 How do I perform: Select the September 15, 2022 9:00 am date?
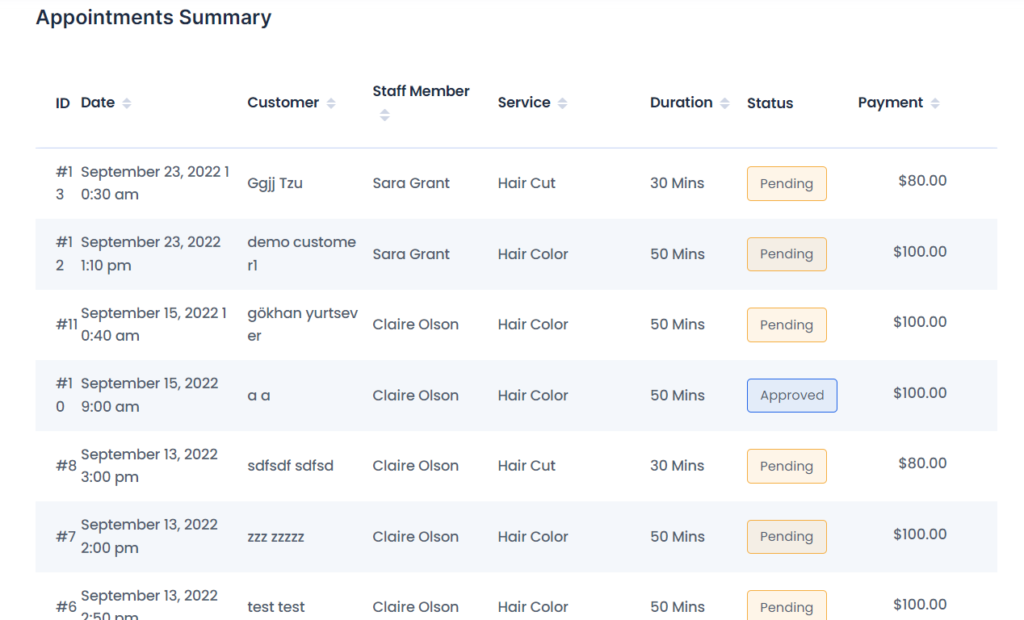(x=149, y=395)
